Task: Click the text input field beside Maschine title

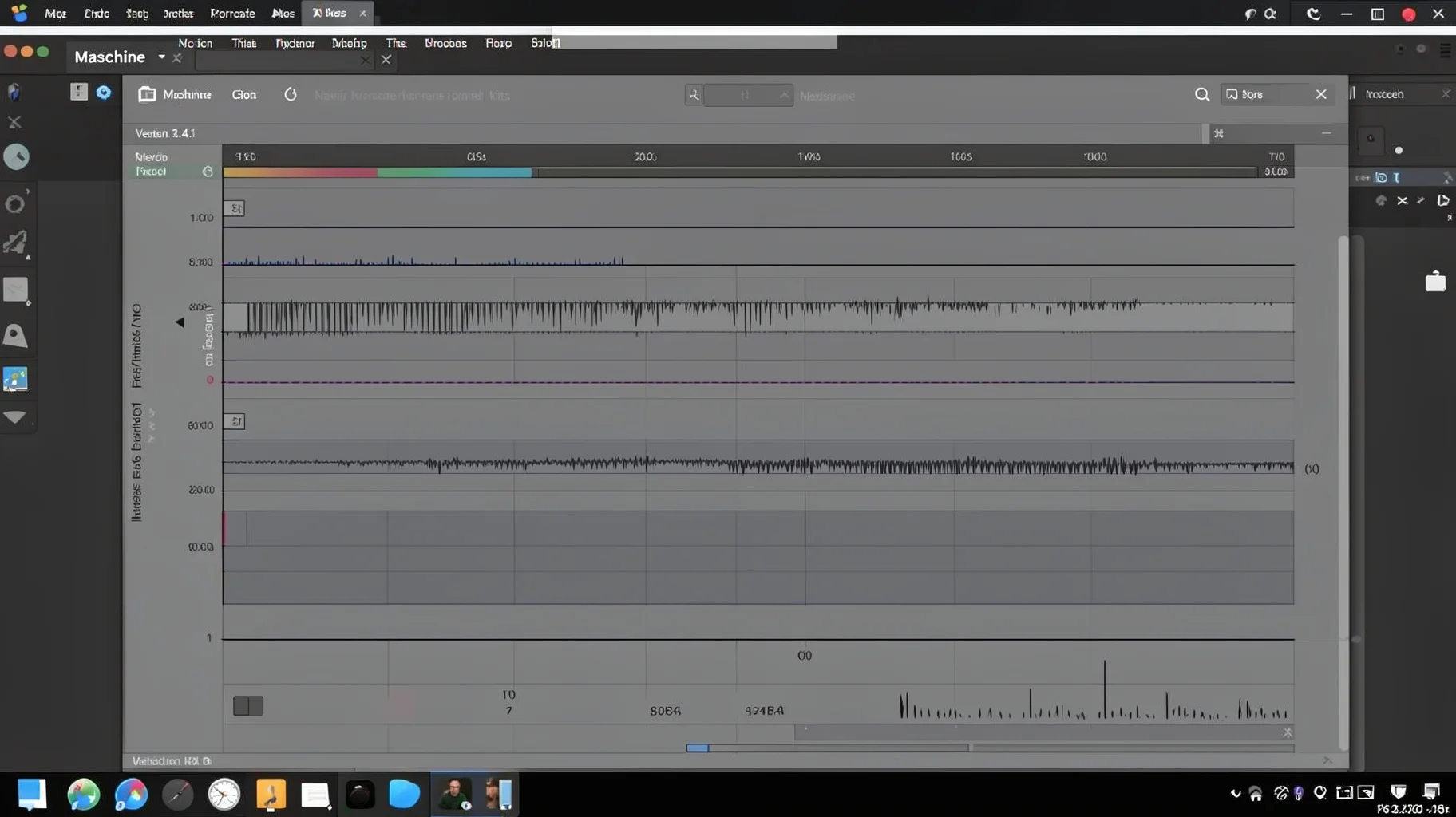Action: [284, 60]
